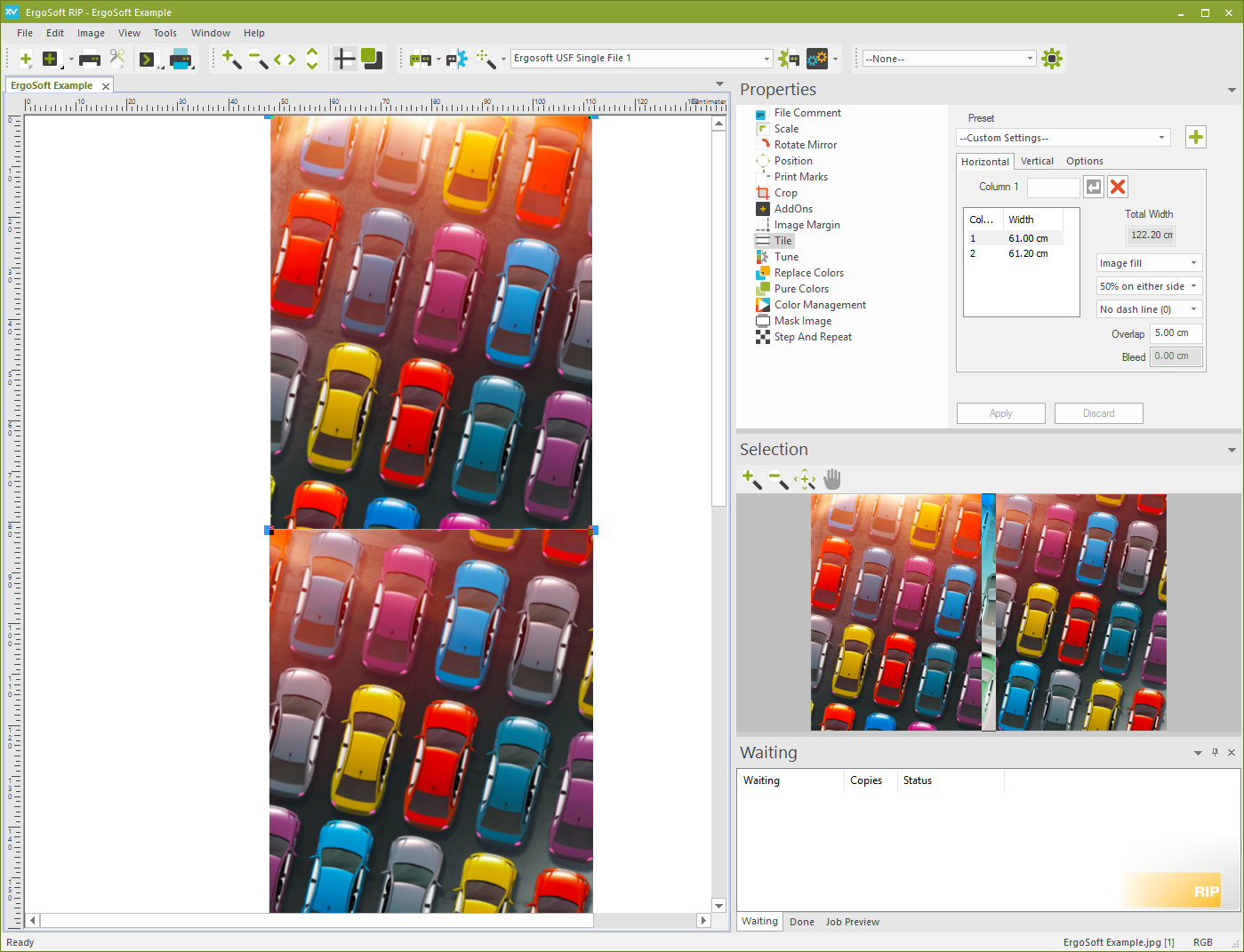The height and width of the screenshot is (952, 1244).
Task: Click the green gear icon beside --None-- dropdown
Action: [1052, 59]
